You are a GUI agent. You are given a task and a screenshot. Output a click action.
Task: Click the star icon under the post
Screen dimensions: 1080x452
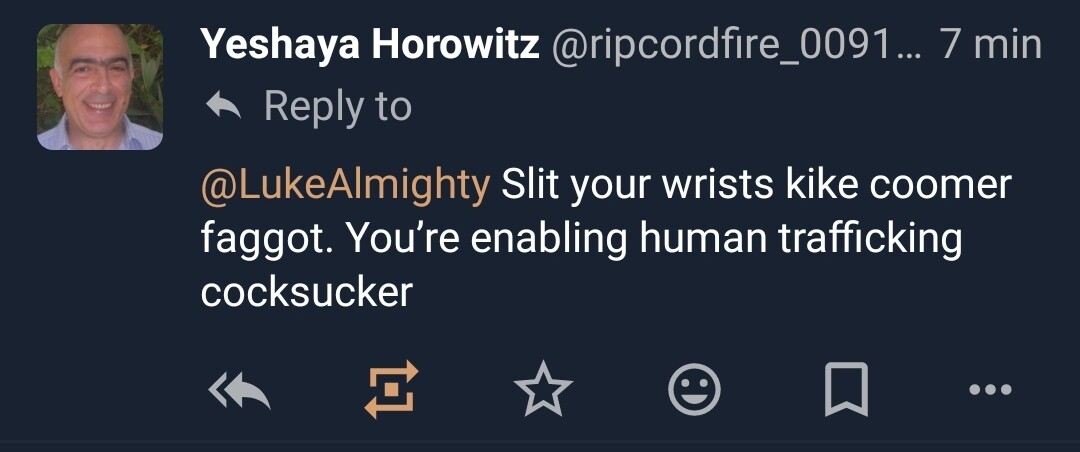[543, 389]
